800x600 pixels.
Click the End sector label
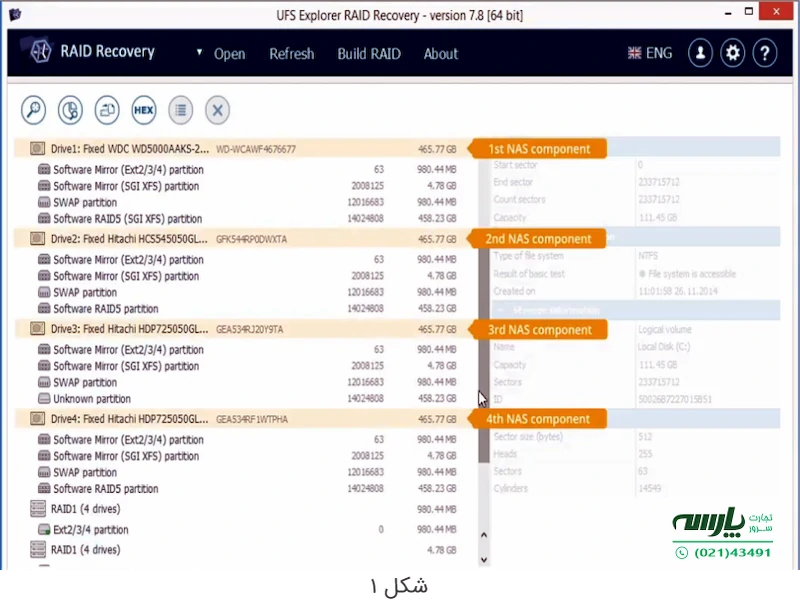point(513,182)
